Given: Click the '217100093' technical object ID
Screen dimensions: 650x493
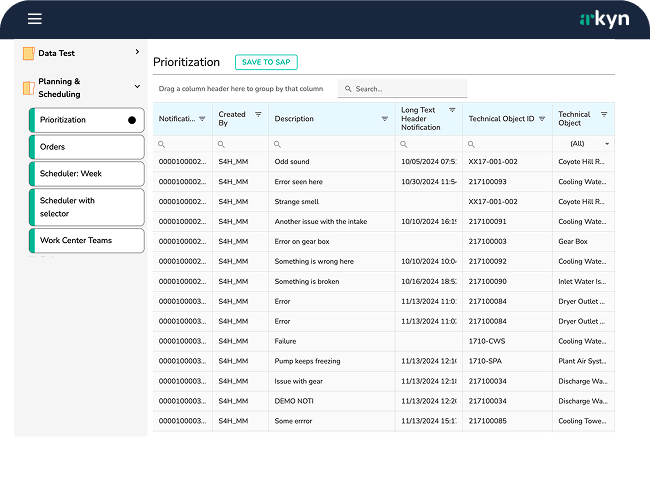Looking at the screenshot, I should (x=488, y=182).
